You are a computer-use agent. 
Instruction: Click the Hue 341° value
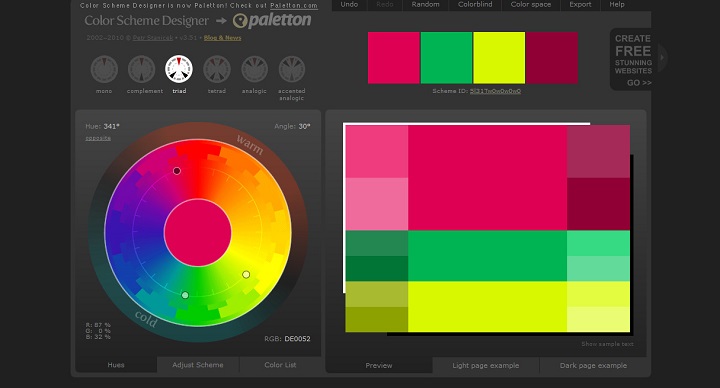[112, 126]
